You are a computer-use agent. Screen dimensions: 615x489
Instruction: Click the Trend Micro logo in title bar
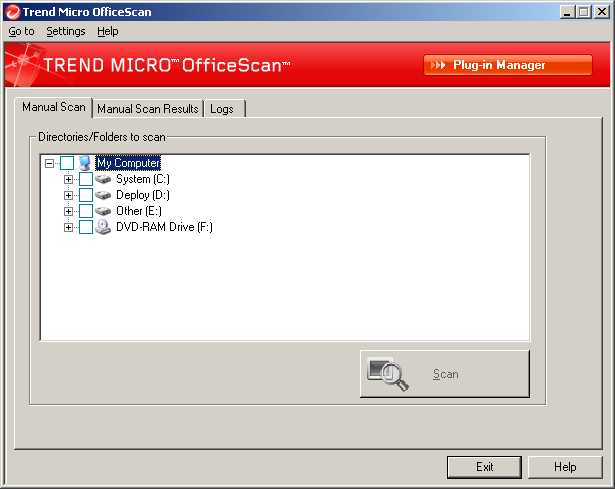pyautogui.click(x=13, y=12)
